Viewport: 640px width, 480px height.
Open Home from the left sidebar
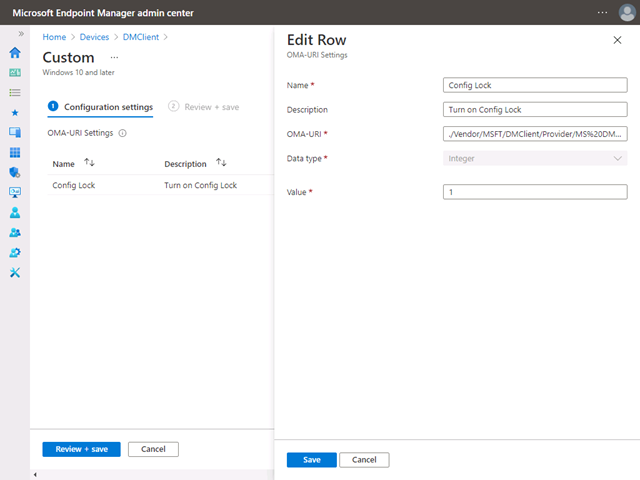coord(15,52)
